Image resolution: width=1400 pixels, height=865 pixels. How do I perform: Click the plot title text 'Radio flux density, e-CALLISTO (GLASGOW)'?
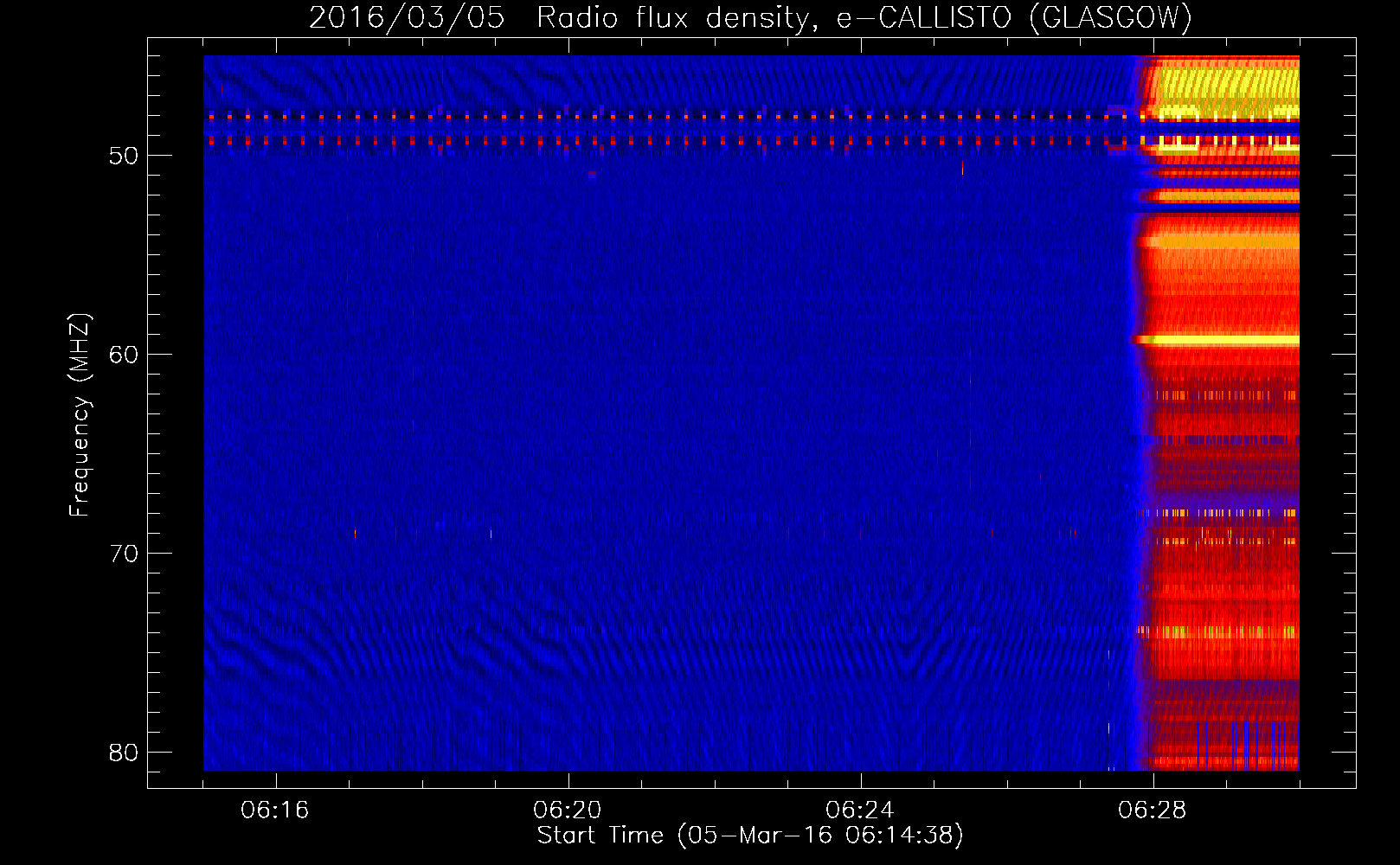(x=864, y=17)
